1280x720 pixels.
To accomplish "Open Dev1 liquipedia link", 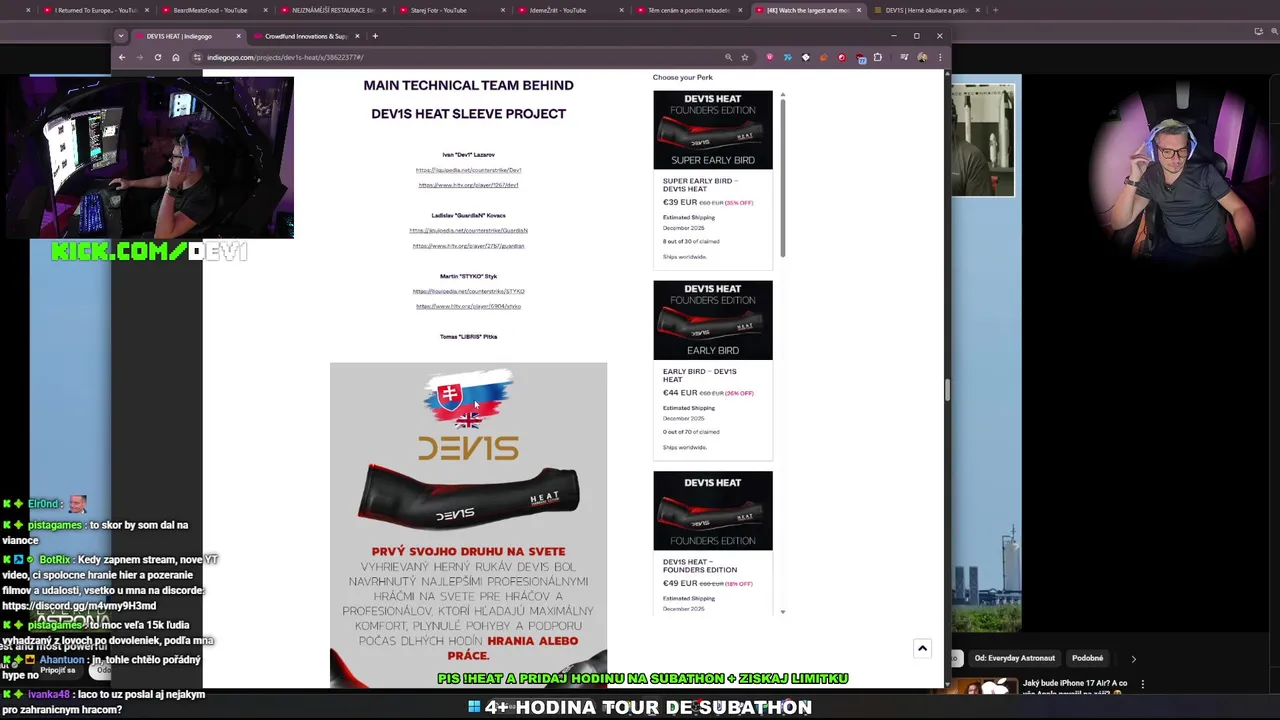I will pyautogui.click(x=468, y=170).
